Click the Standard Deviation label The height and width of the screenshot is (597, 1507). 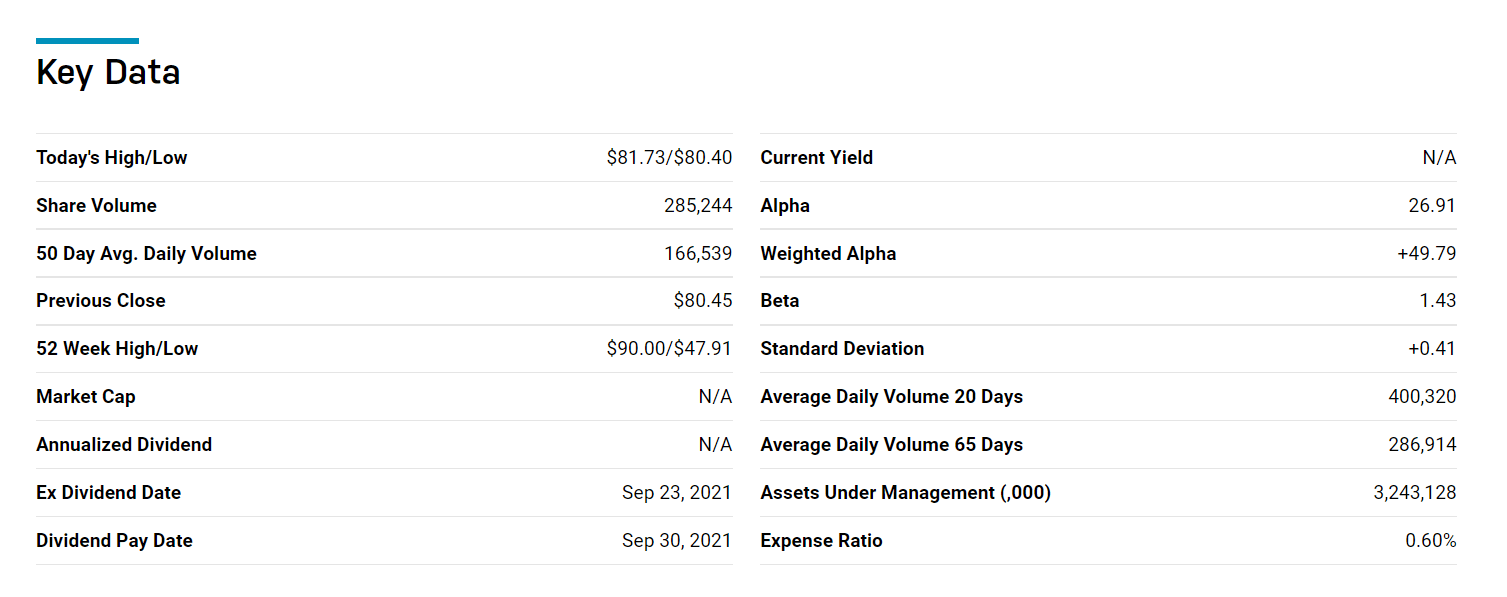pos(842,349)
